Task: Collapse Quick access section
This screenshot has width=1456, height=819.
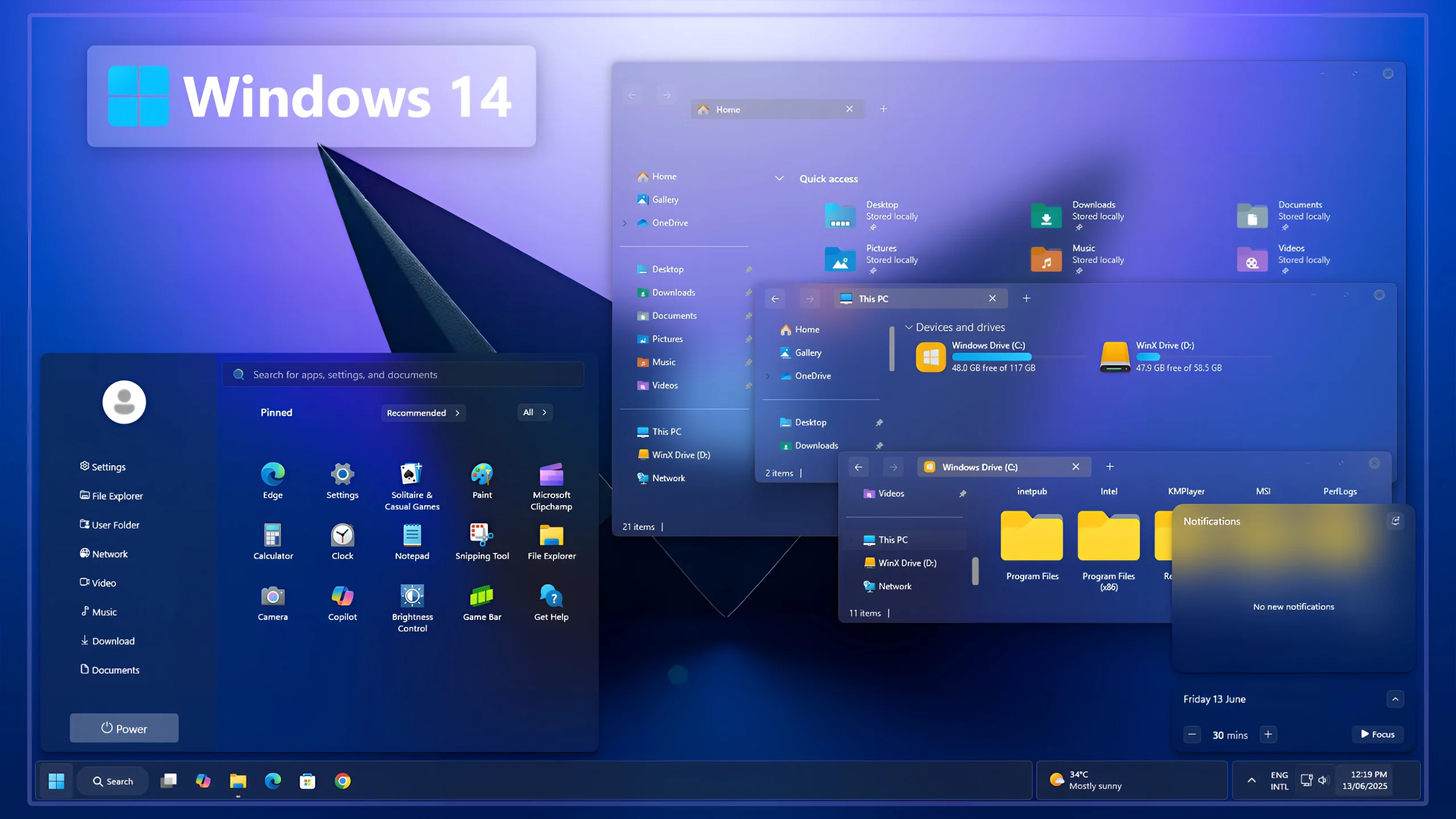Action: click(x=779, y=179)
